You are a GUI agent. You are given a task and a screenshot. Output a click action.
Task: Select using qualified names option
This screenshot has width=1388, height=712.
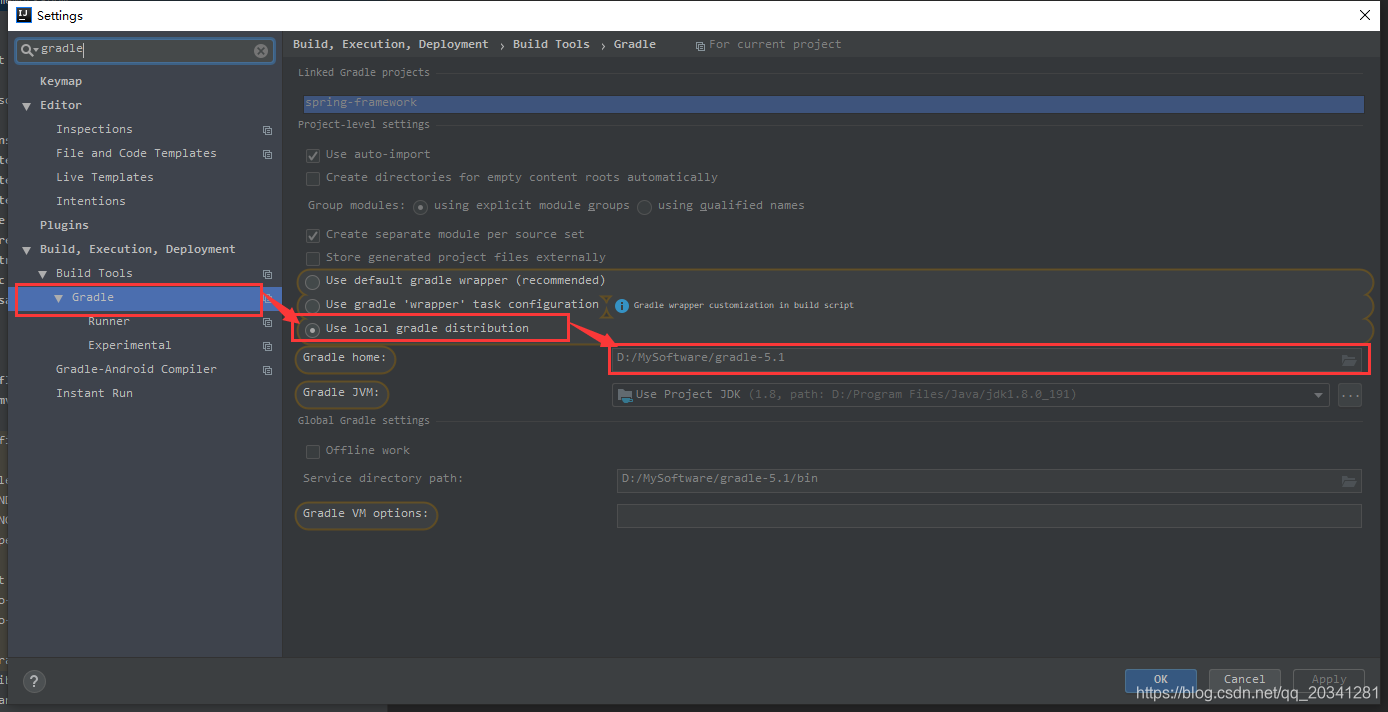[645, 207]
